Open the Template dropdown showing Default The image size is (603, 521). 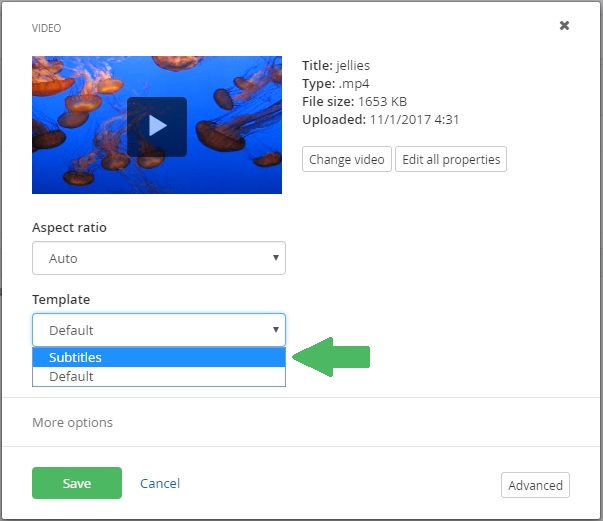pos(159,330)
